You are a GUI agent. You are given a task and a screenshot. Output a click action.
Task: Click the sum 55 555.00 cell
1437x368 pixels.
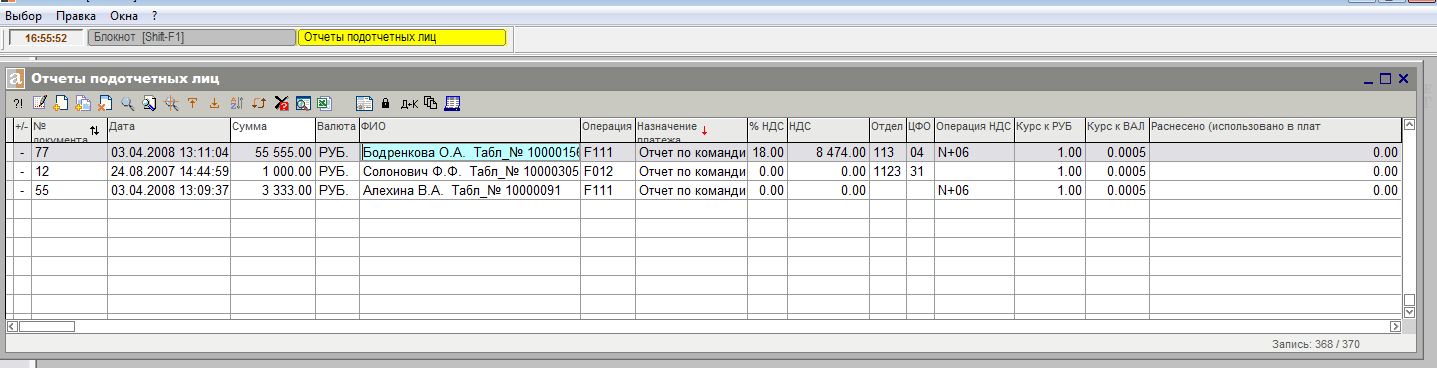[x=272, y=152]
